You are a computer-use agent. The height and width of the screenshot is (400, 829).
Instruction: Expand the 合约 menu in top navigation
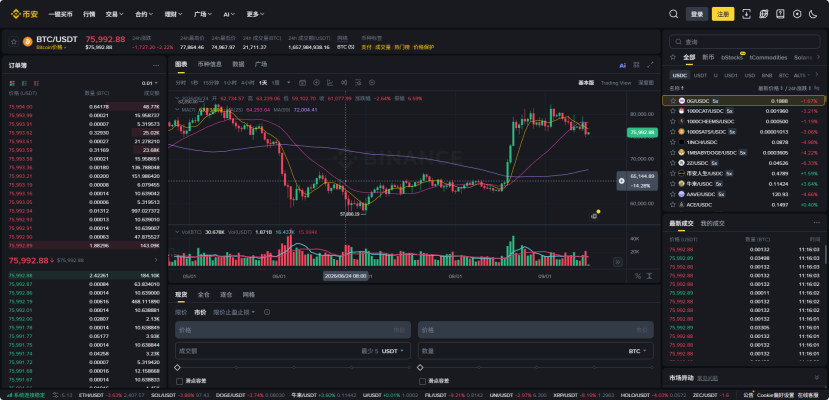[x=144, y=14]
